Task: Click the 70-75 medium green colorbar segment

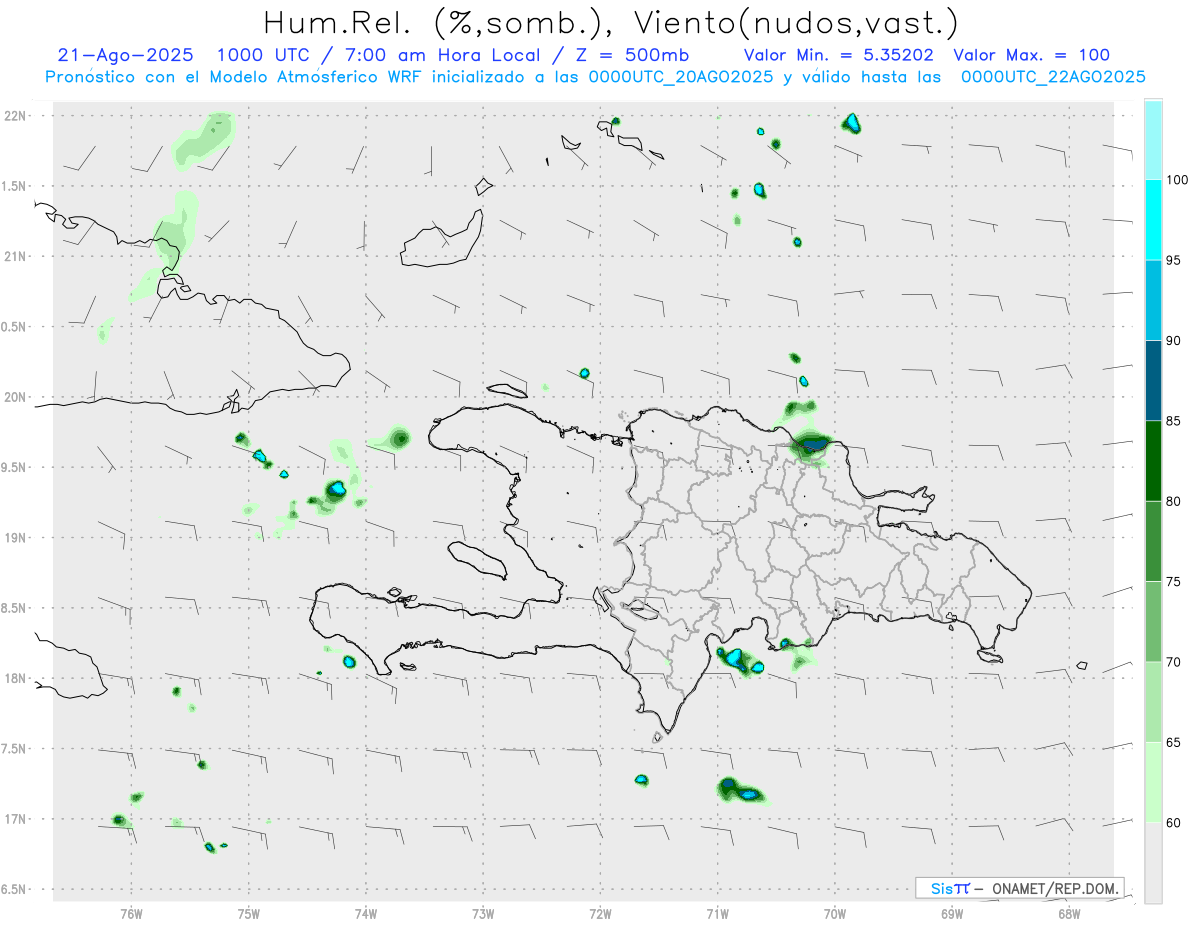Action: (1153, 621)
